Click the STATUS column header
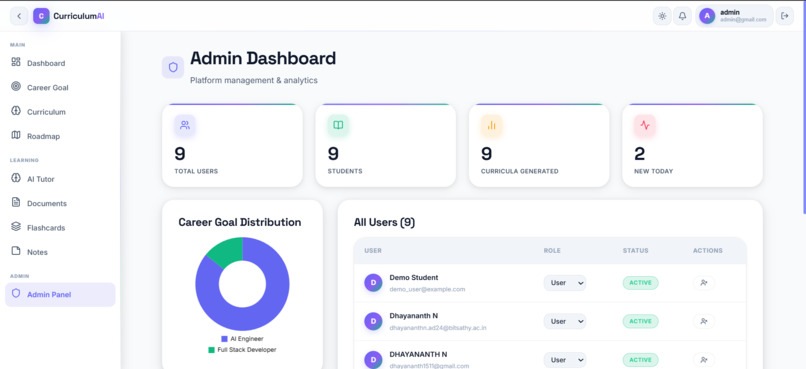This screenshot has width=806, height=369. 636,251
